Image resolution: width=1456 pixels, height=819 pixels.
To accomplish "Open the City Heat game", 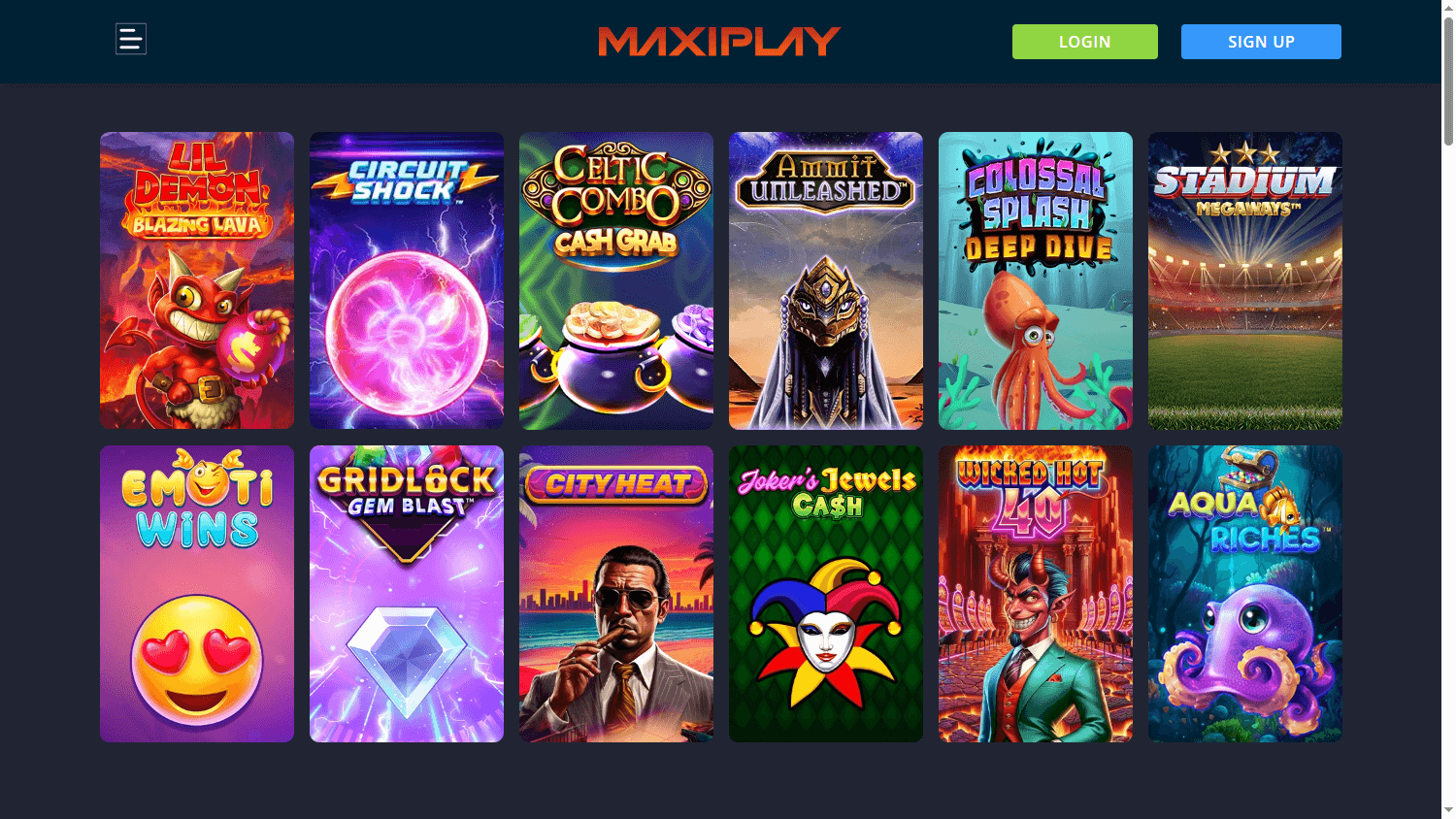I will pyautogui.click(x=616, y=594).
